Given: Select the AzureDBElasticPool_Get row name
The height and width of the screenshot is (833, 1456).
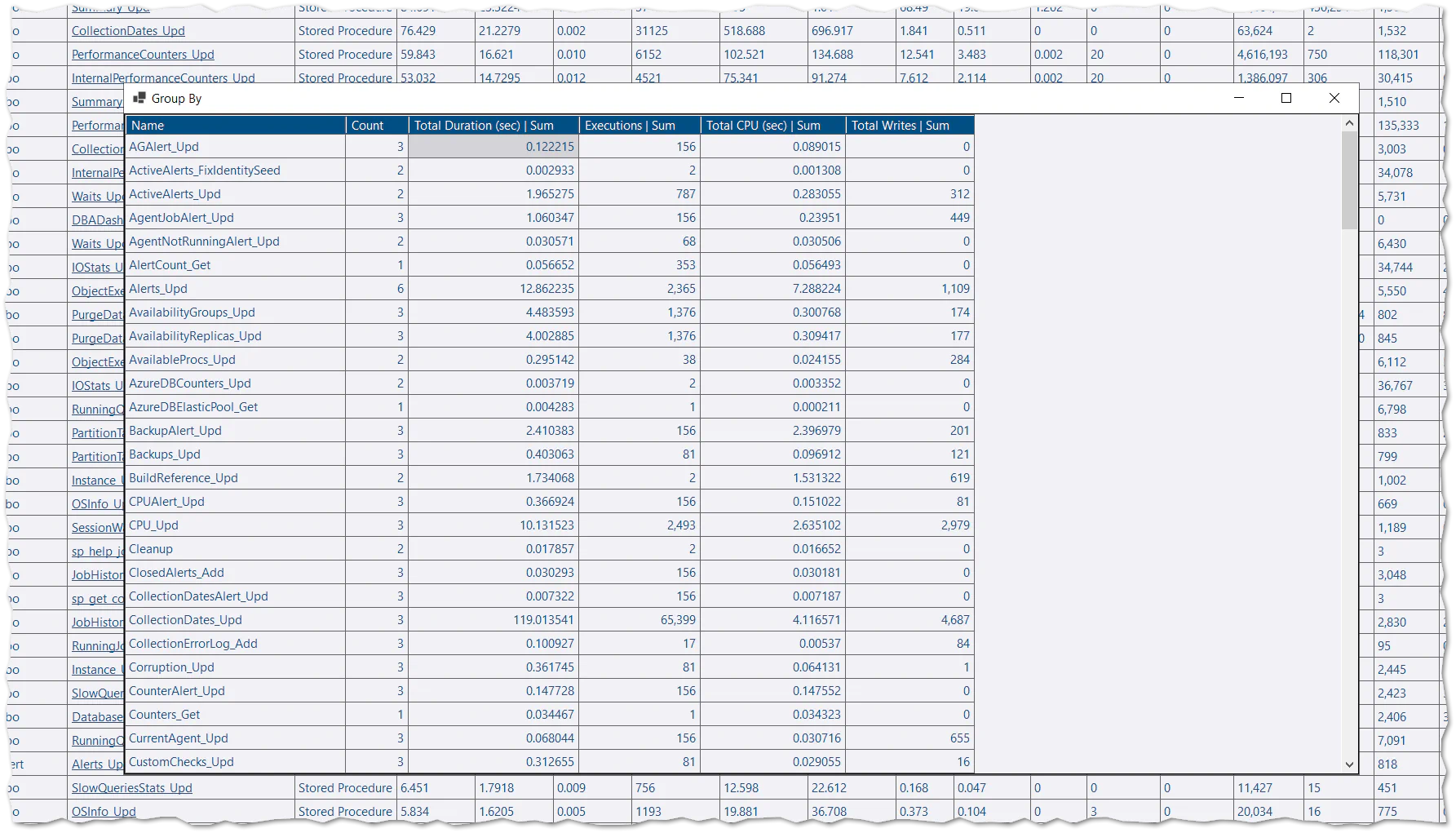Looking at the screenshot, I should pos(193,407).
